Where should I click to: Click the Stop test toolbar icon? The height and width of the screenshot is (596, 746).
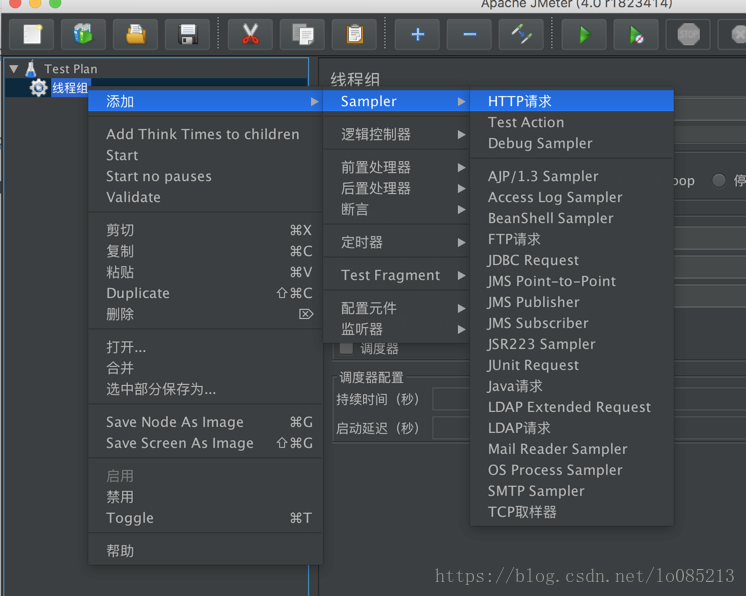688,34
